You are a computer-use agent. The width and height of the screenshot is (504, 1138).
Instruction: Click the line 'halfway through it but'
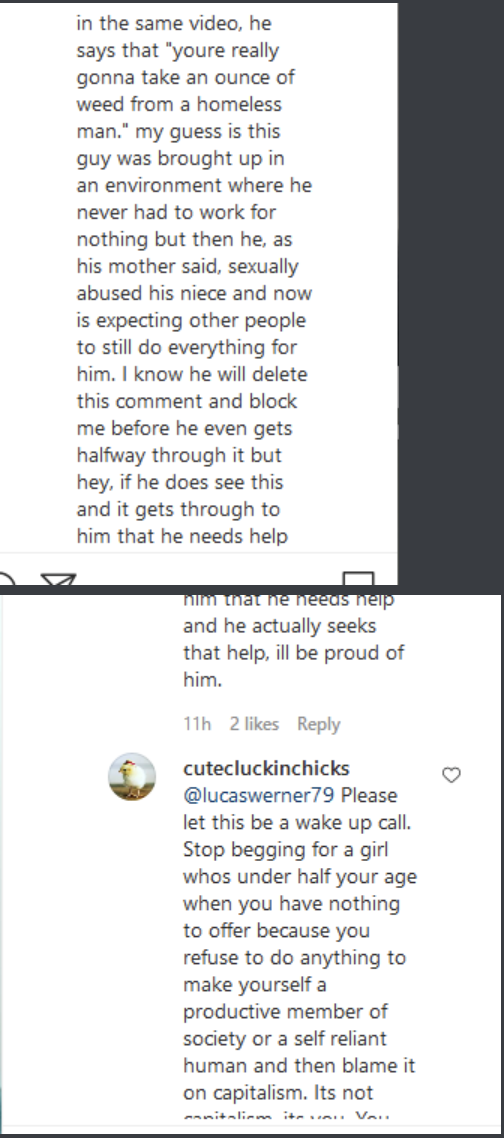179,455
